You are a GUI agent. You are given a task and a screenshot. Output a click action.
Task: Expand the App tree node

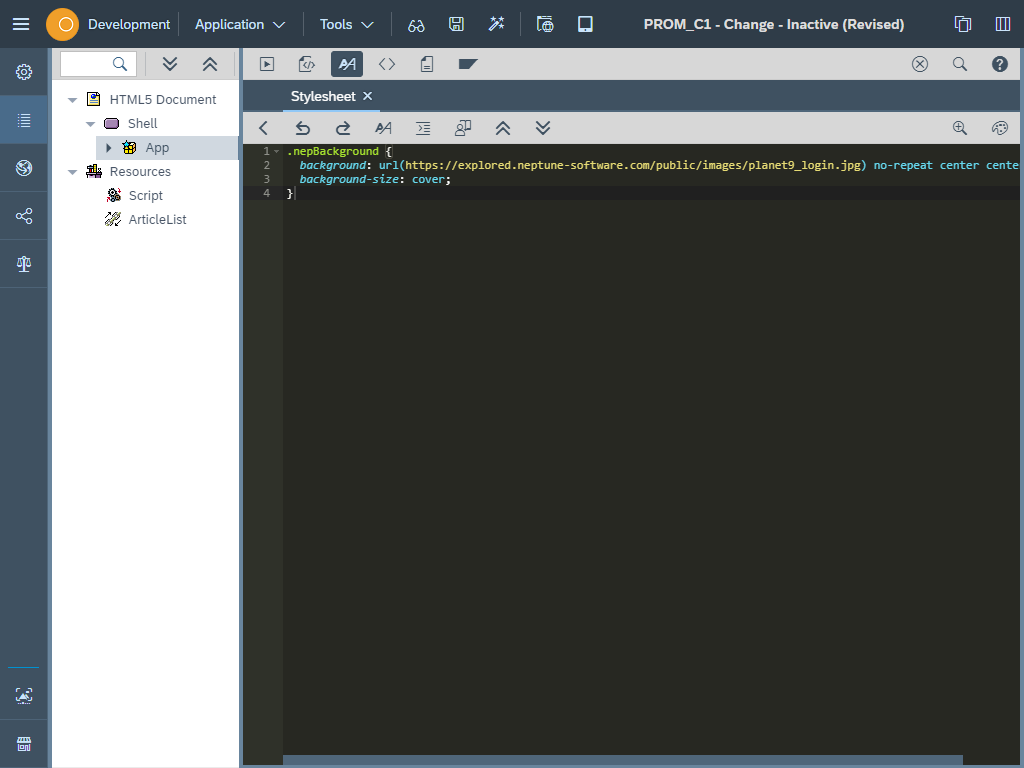[109, 147]
